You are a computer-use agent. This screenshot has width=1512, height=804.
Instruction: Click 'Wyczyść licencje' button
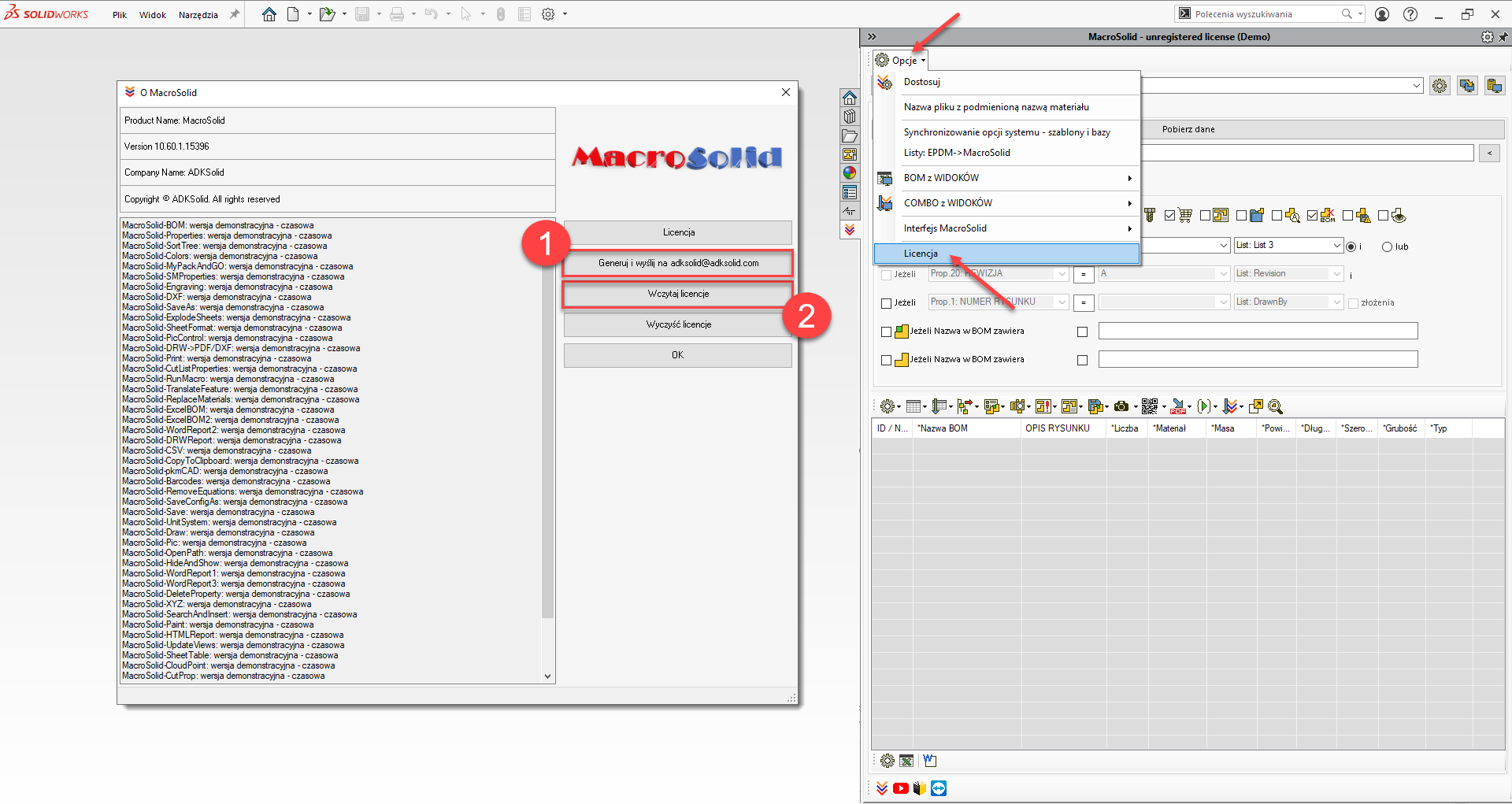click(x=678, y=324)
